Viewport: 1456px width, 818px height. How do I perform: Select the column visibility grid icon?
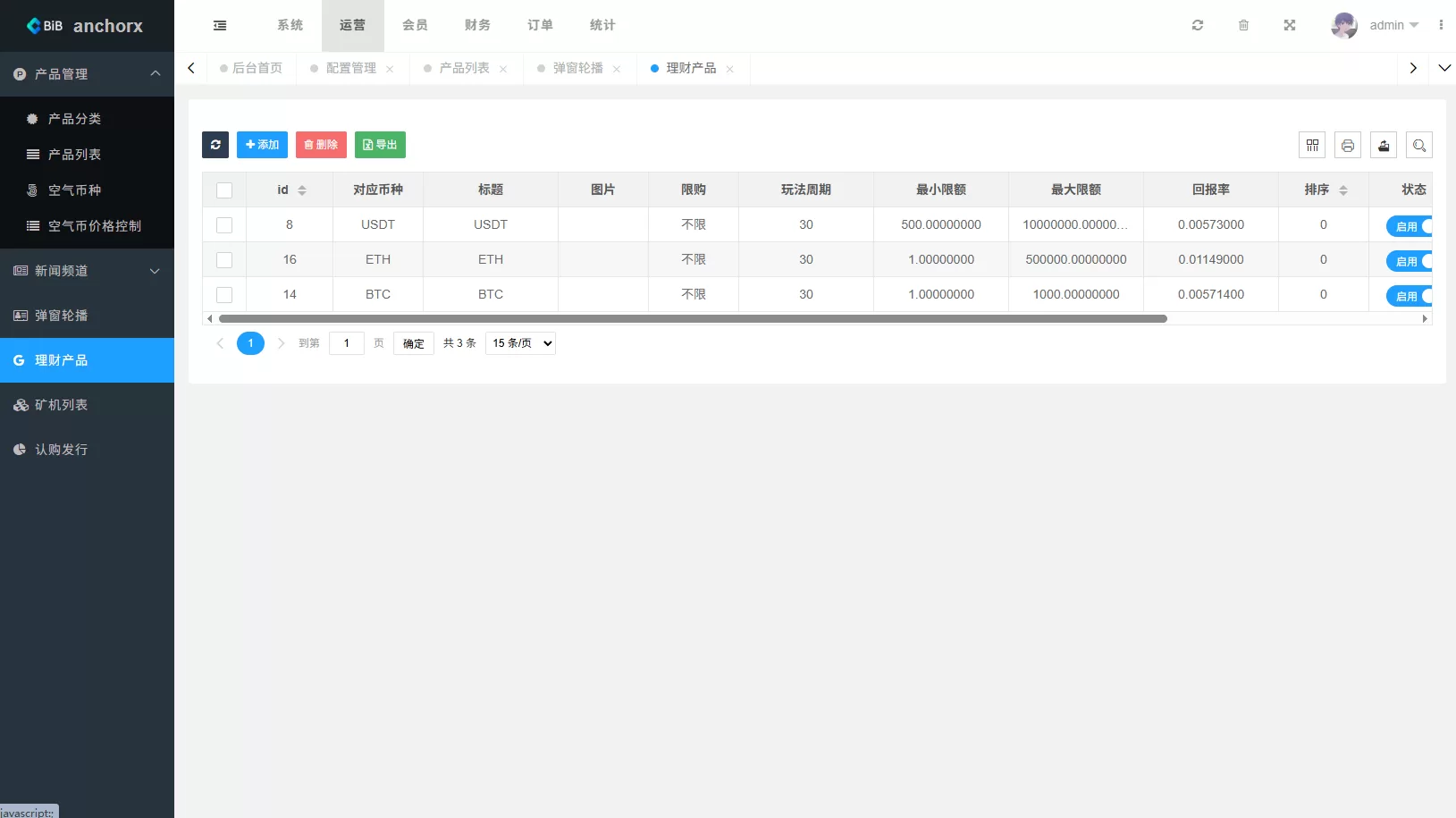pos(1312,144)
